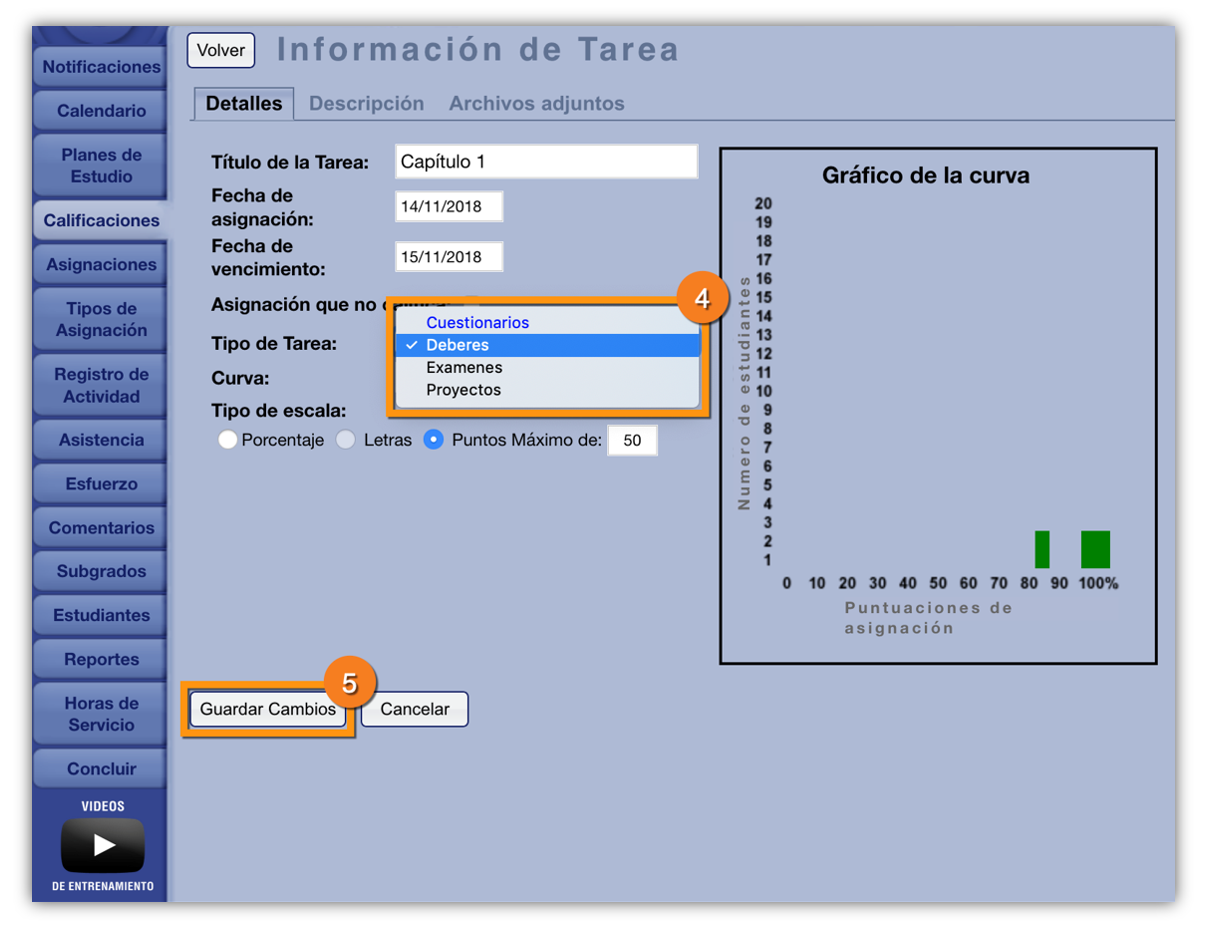Open the Reportes sidebar section
Image resolution: width=1214 pixels, height=933 pixels.
[101, 660]
